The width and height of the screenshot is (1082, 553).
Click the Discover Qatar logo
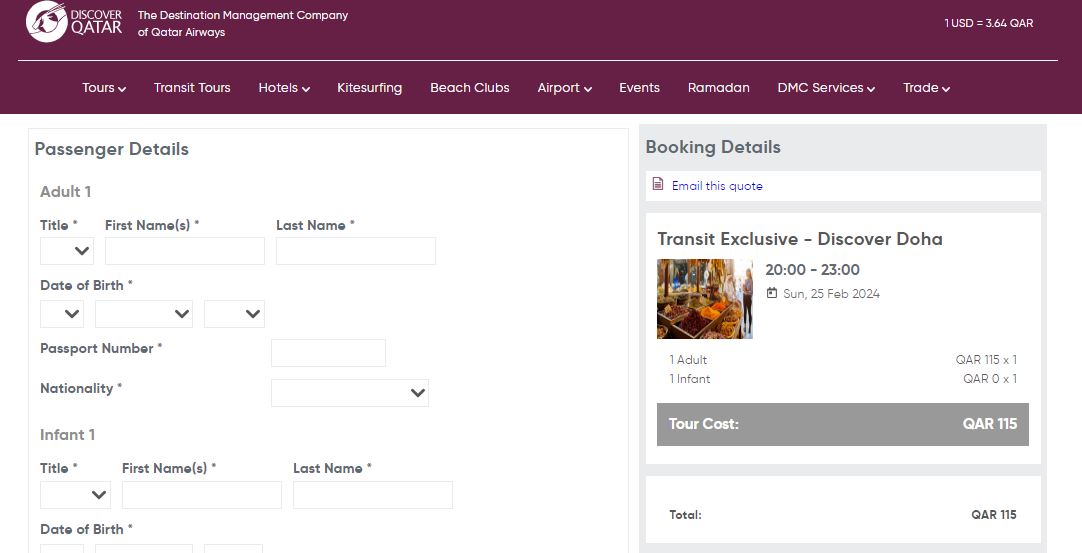(x=74, y=21)
